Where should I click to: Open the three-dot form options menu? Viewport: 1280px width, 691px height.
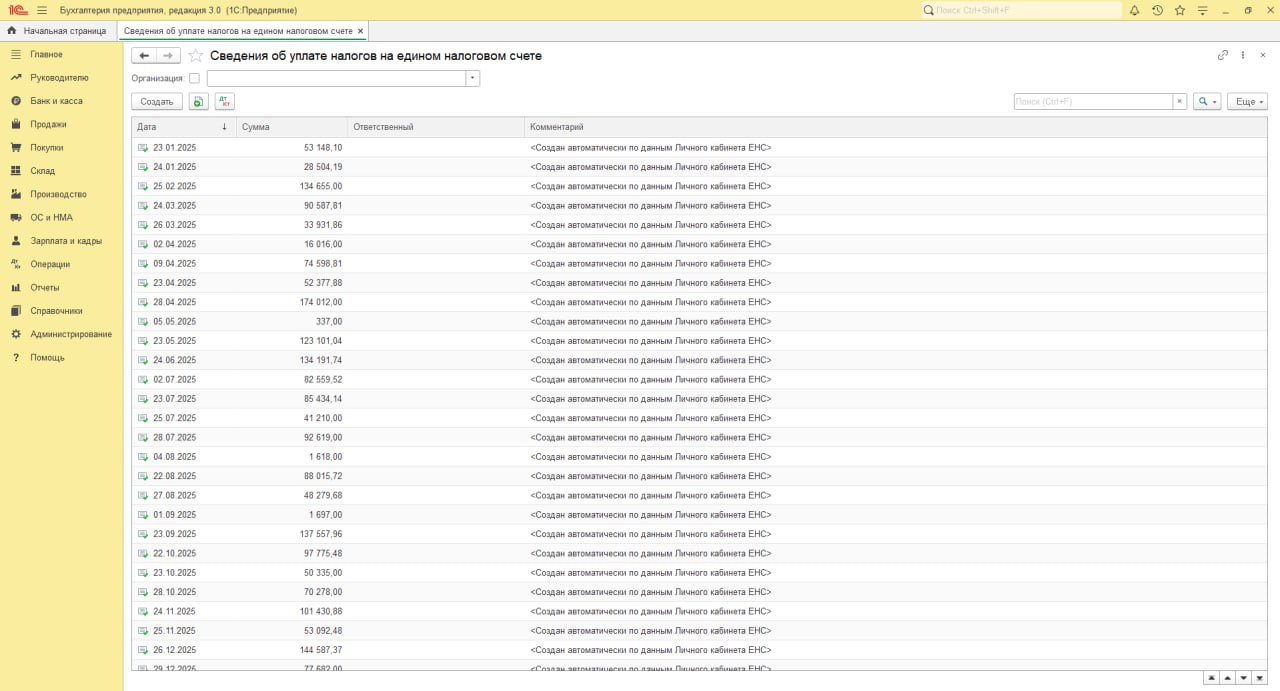click(1243, 55)
